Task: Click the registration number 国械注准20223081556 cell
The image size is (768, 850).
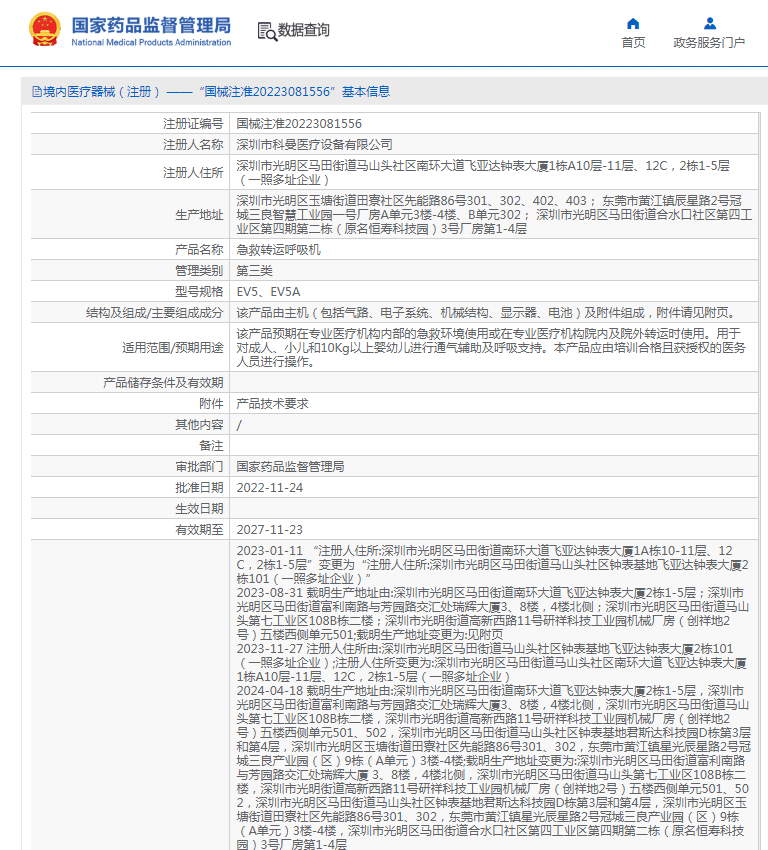Action: (x=299, y=124)
